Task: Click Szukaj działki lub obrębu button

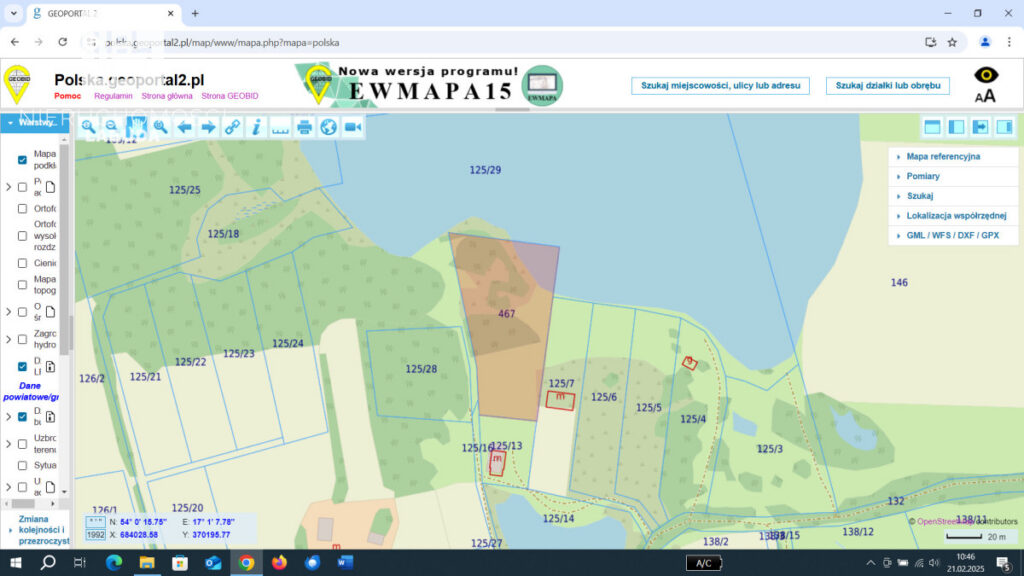Action: click(x=888, y=86)
